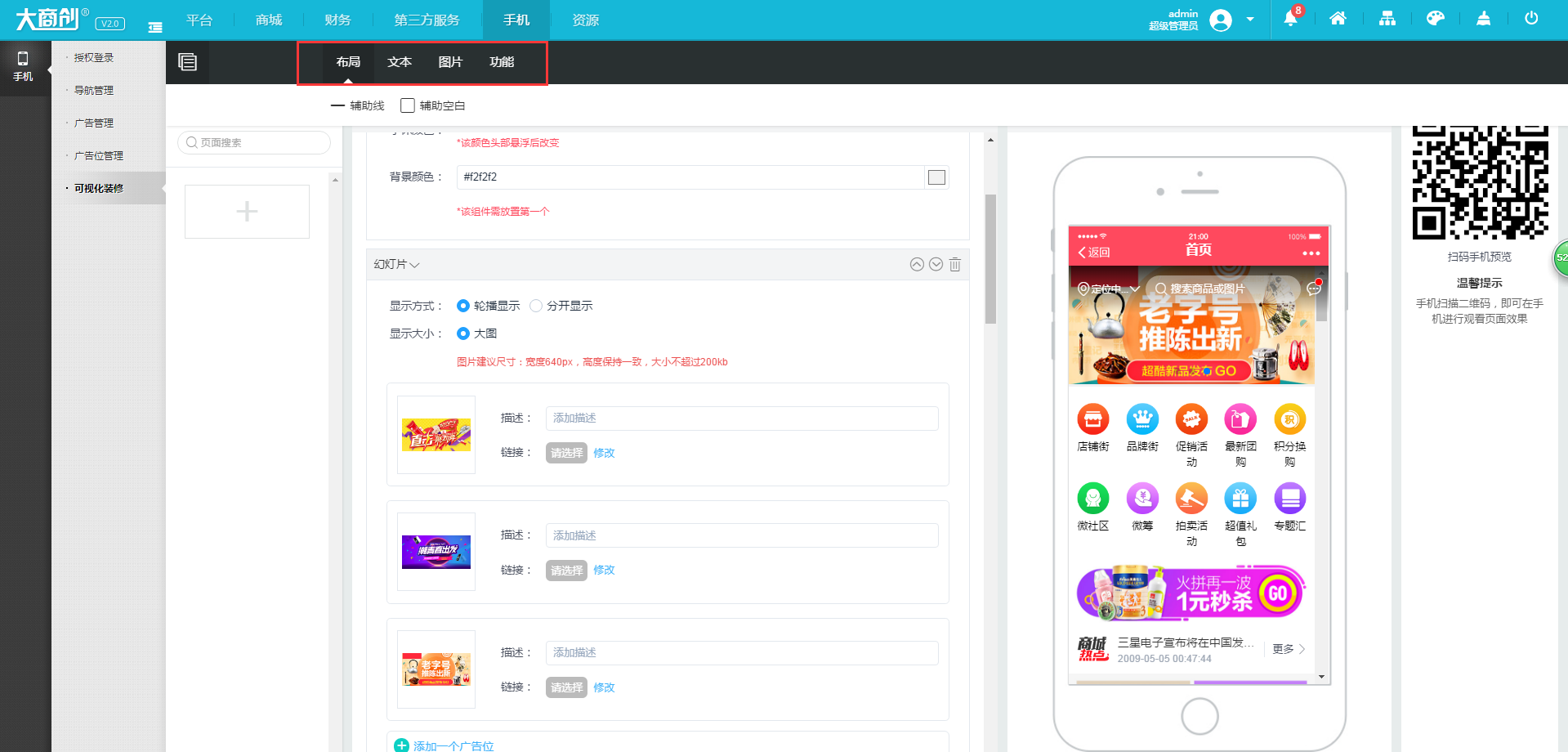This screenshot has height=752, width=1568.
Task: Open the 商城 top menu
Action: point(269,20)
